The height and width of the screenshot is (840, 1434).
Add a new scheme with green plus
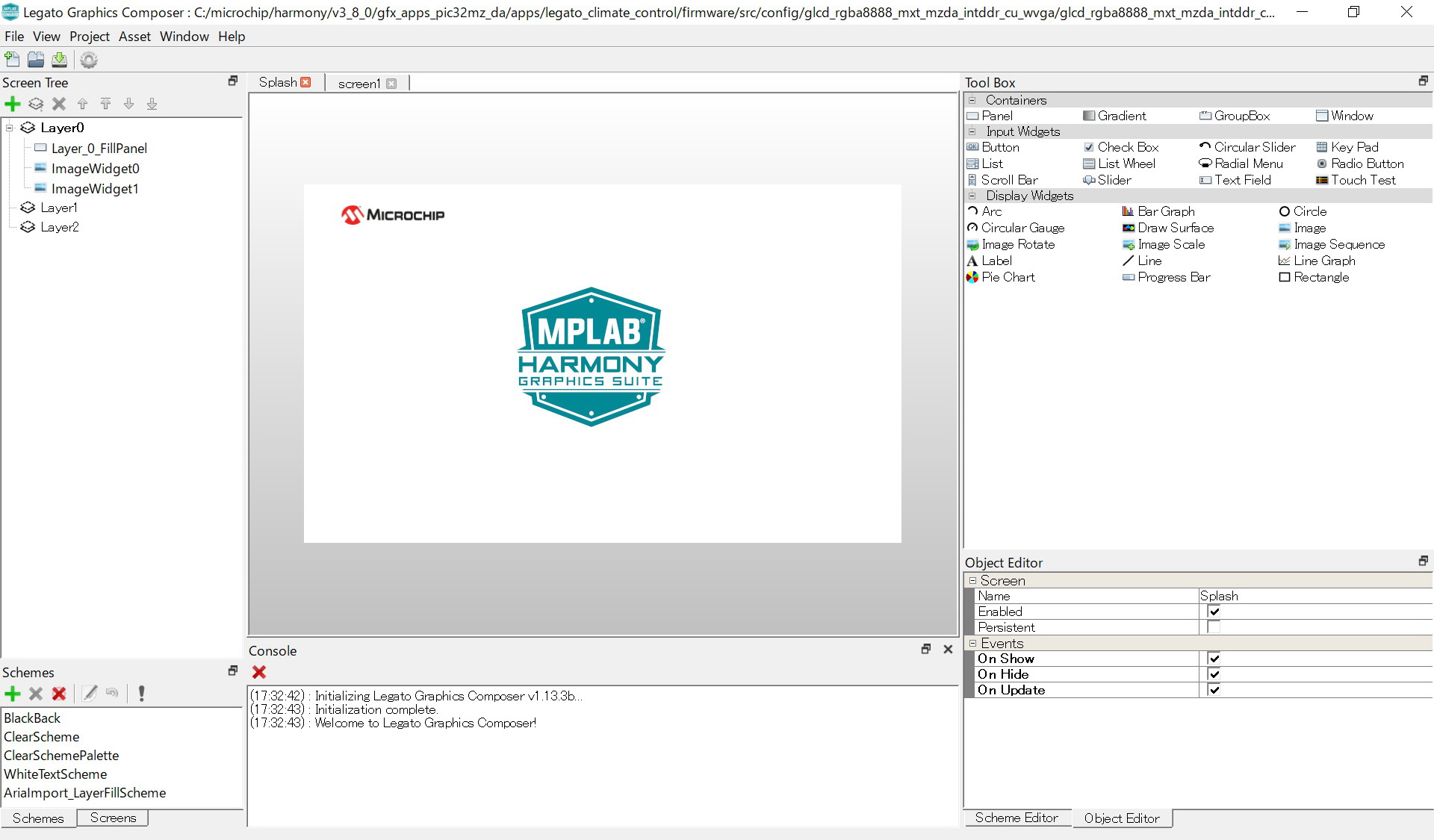13,694
